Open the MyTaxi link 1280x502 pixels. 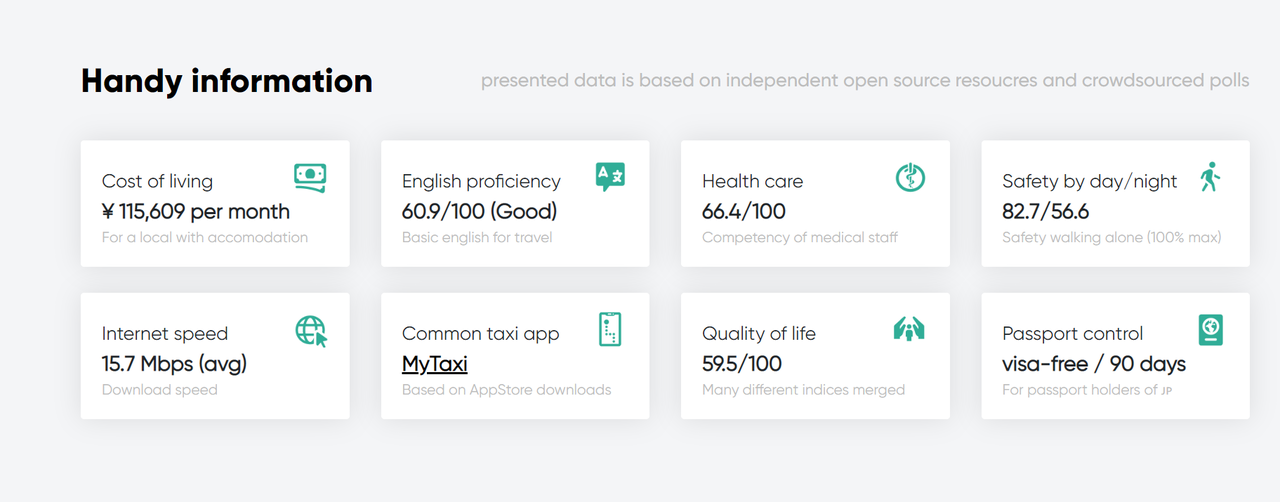click(435, 364)
